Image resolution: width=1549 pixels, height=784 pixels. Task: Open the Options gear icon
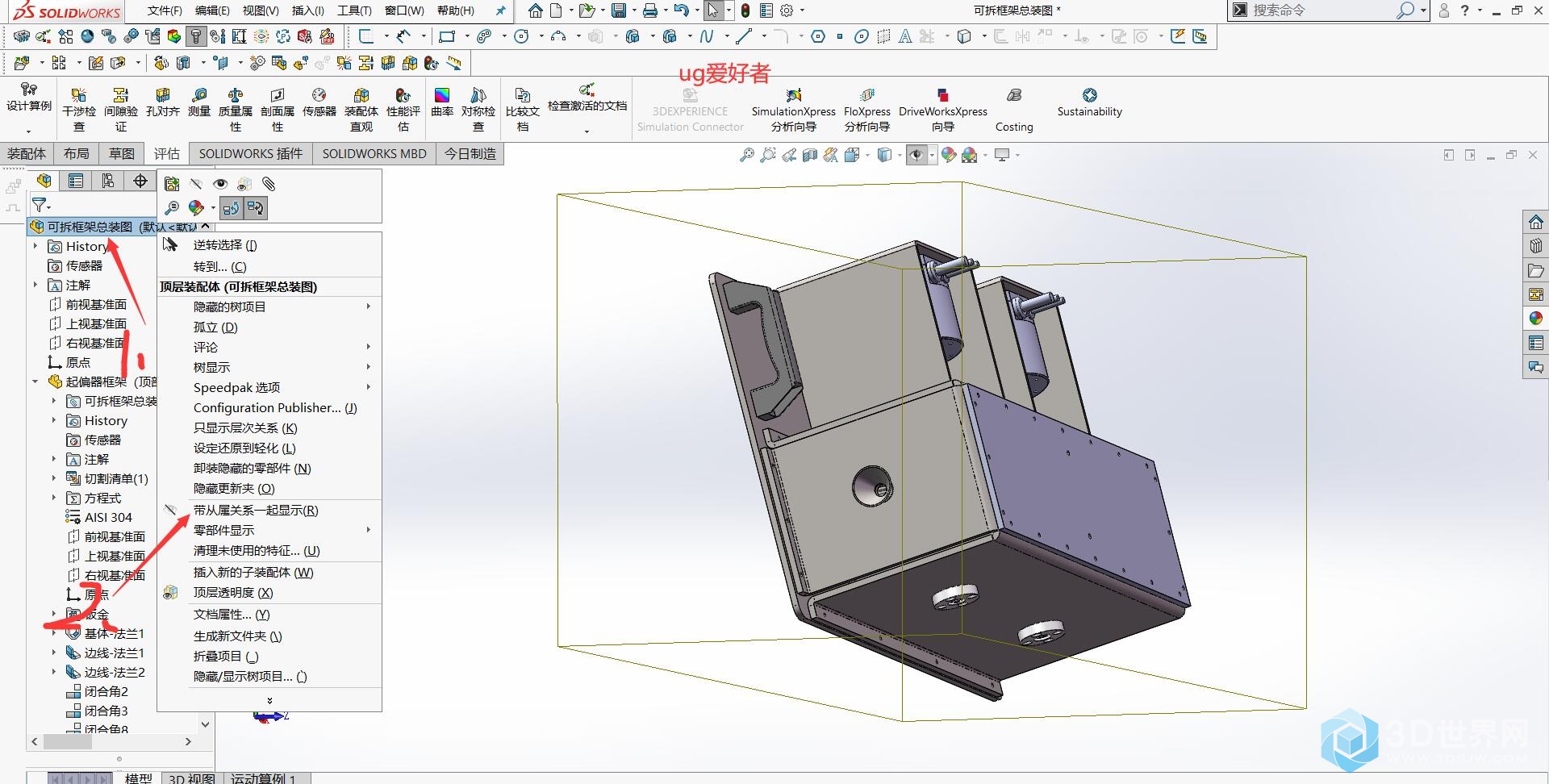pos(787,10)
